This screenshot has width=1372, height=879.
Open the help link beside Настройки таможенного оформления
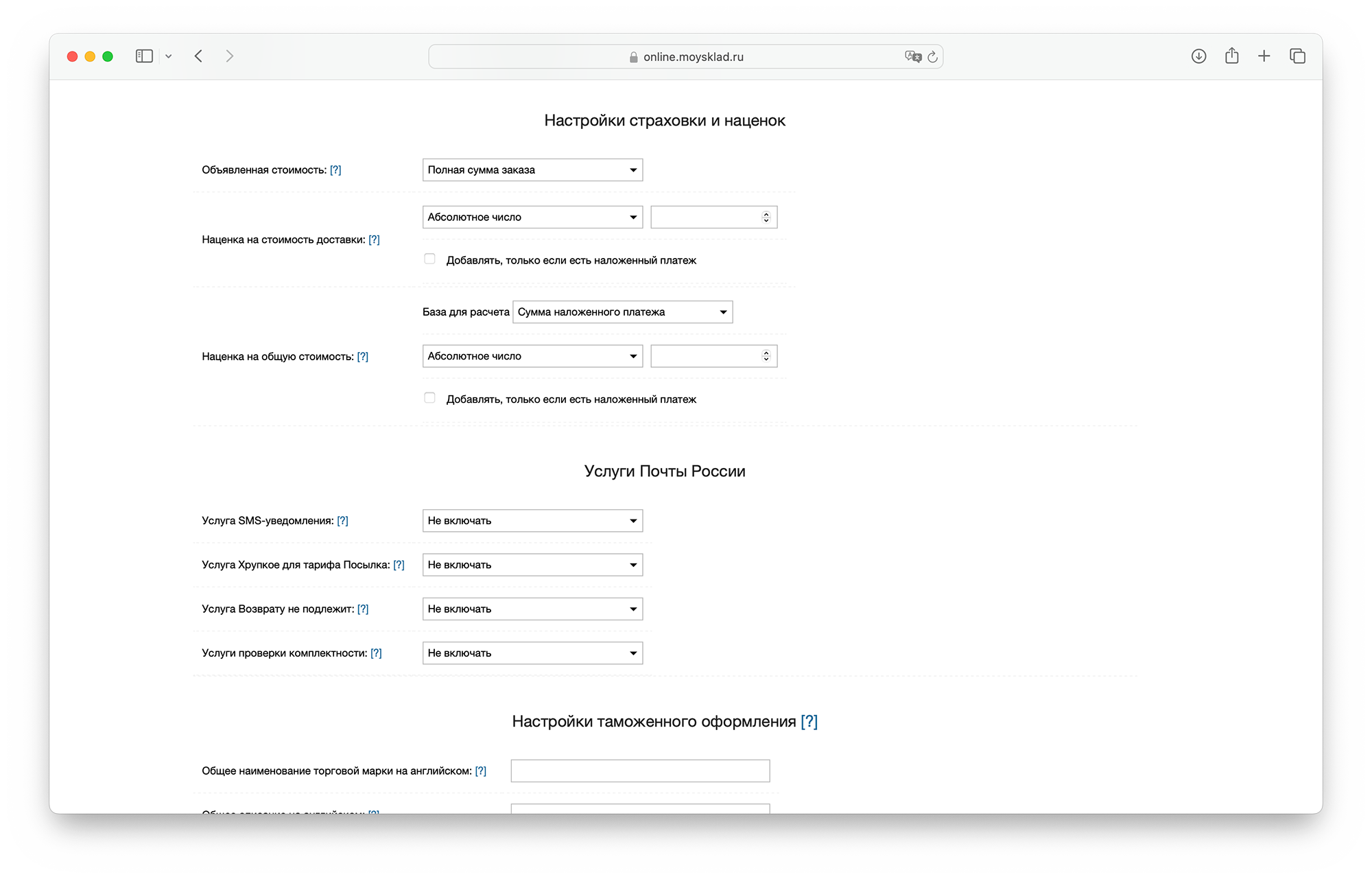pyautogui.click(x=809, y=722)
